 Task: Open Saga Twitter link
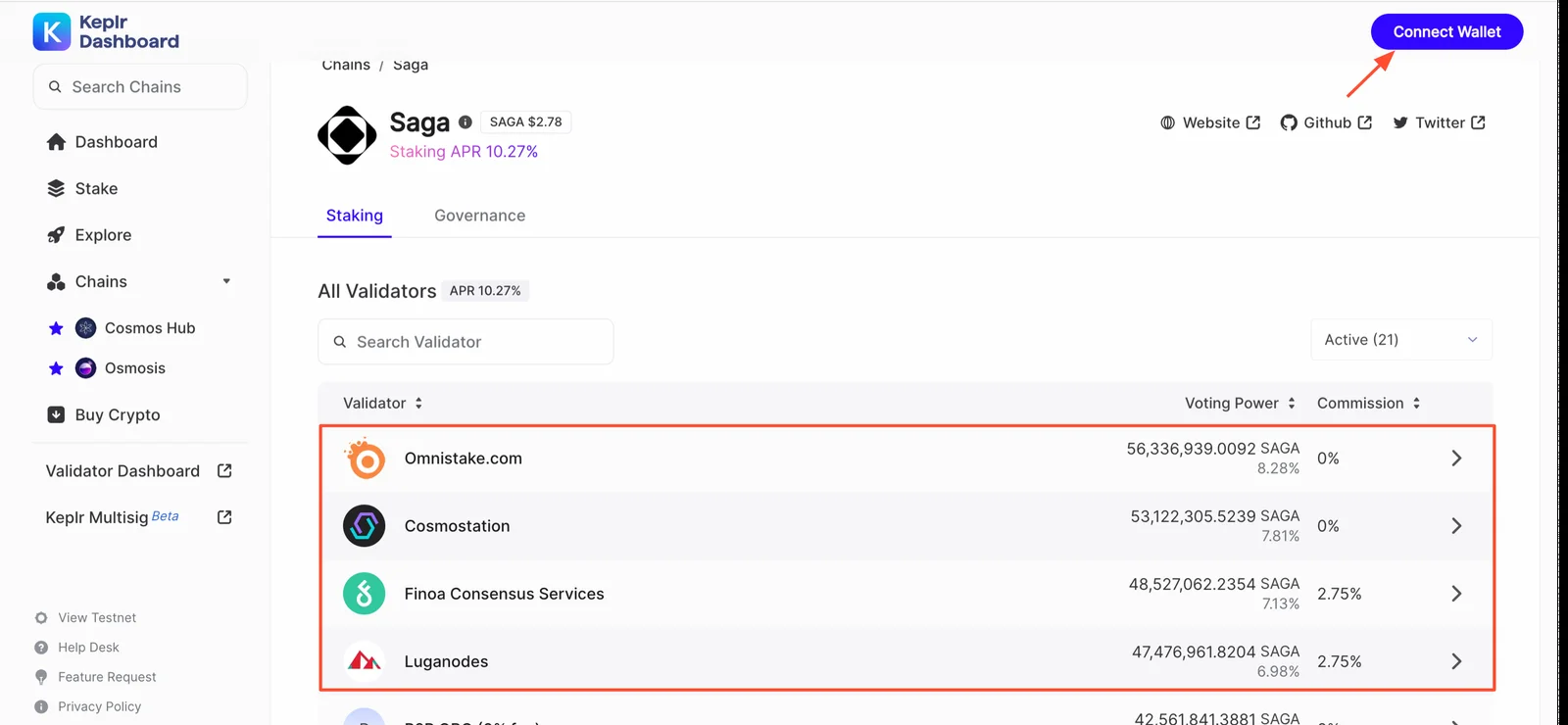(x=1439, y=122)
